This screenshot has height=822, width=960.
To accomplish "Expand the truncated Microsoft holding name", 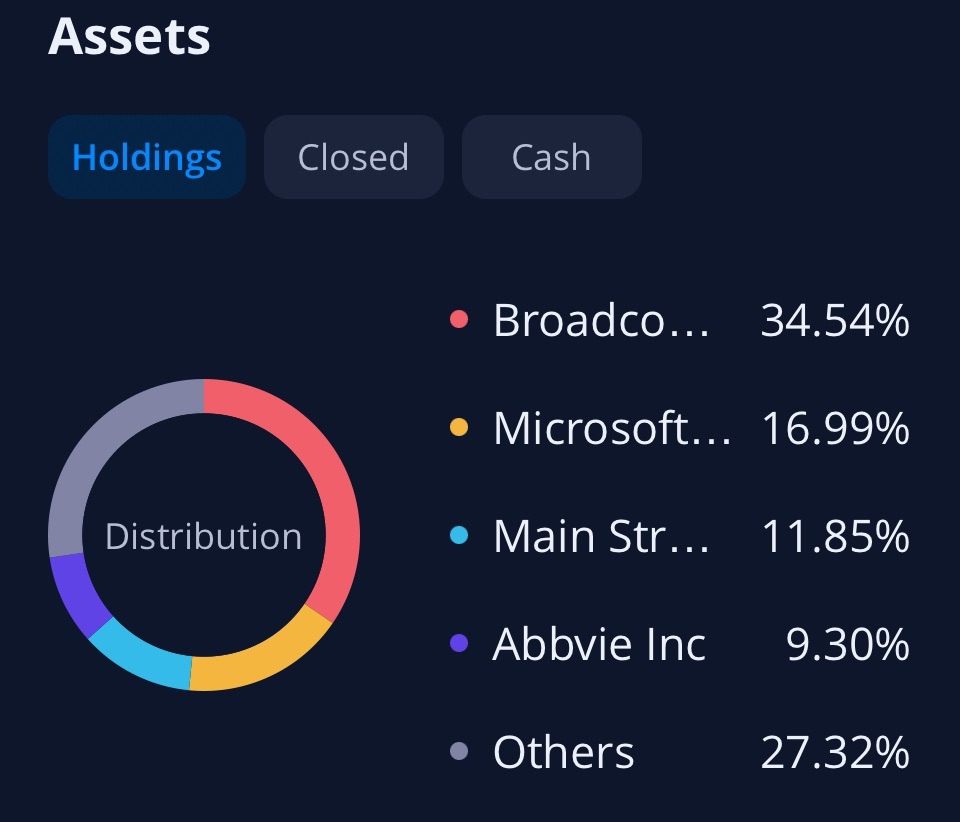I will point(612,428).
